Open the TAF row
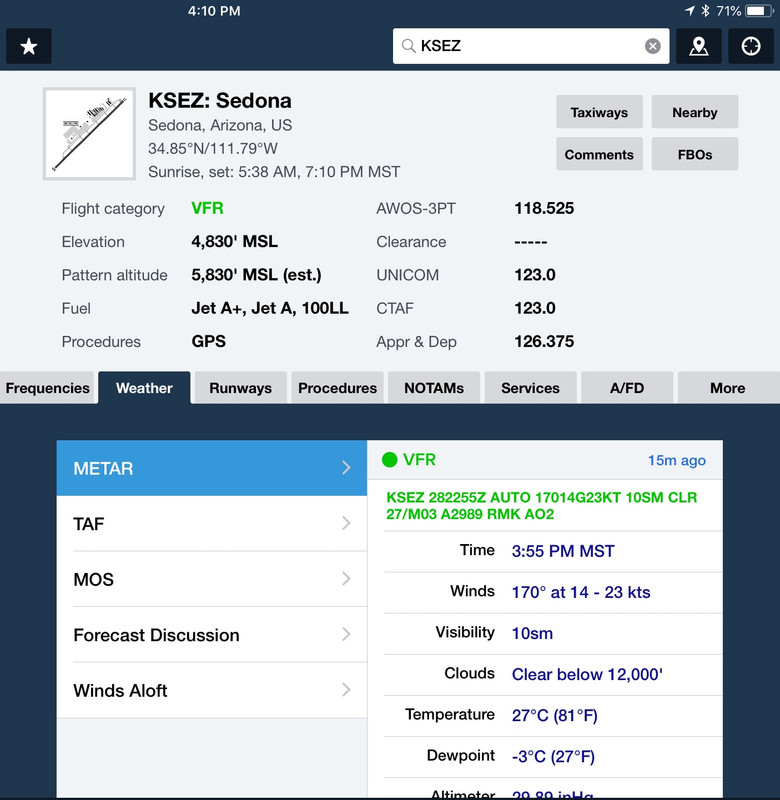This screenshot has width=780, height=800. (x=212, y=523)
